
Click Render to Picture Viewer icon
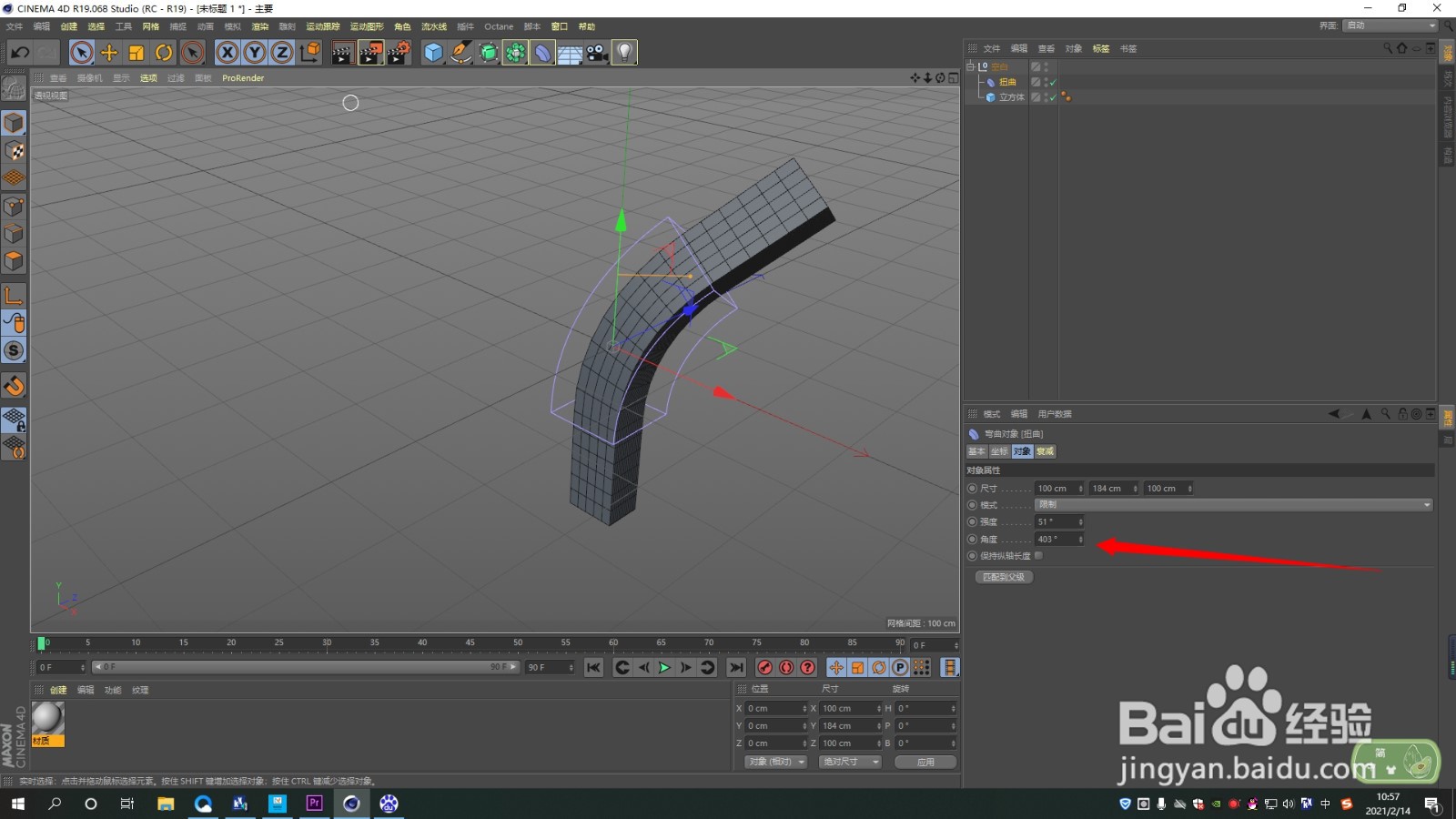click(x=371, y=53)
